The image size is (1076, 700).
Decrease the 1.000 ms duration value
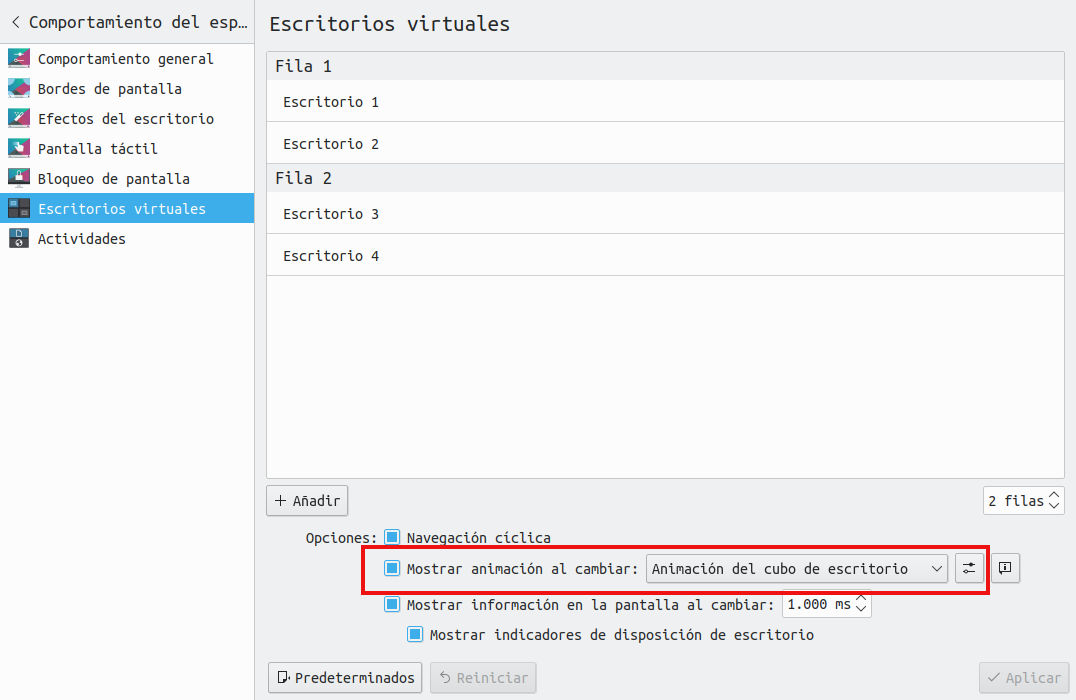click(x=861, y=610)
